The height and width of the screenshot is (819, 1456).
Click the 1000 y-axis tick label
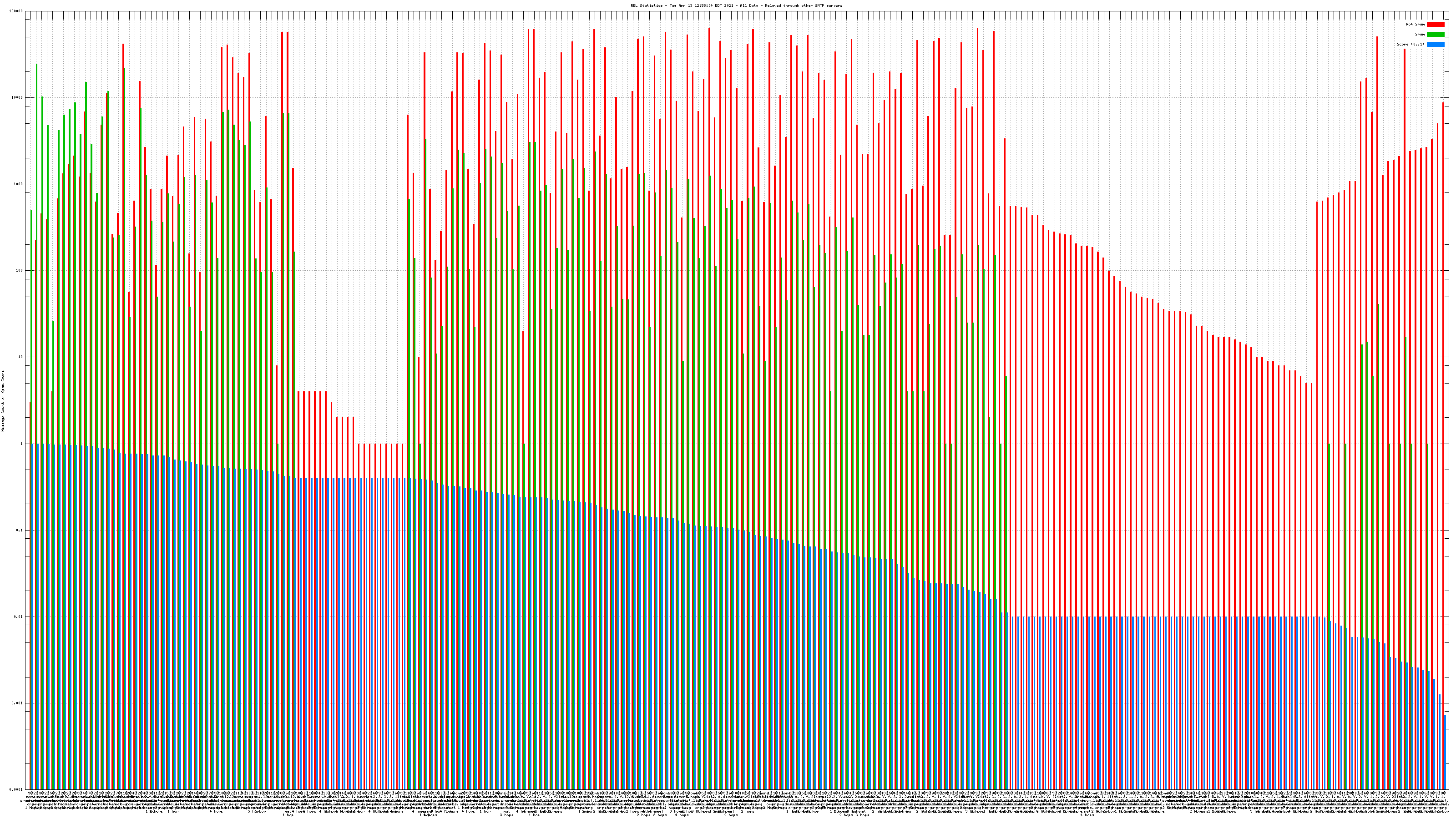(x=19, y=184)
